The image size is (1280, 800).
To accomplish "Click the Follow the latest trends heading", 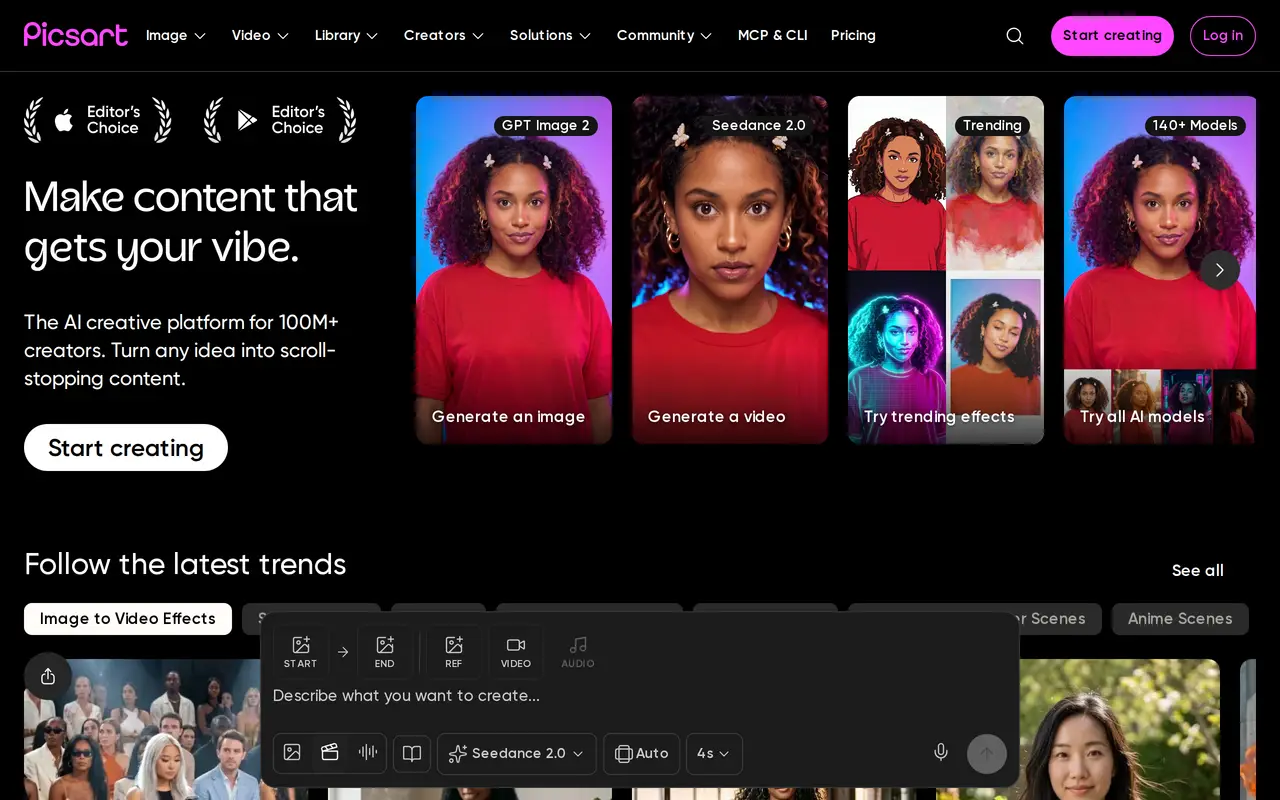I will point(185,565).
